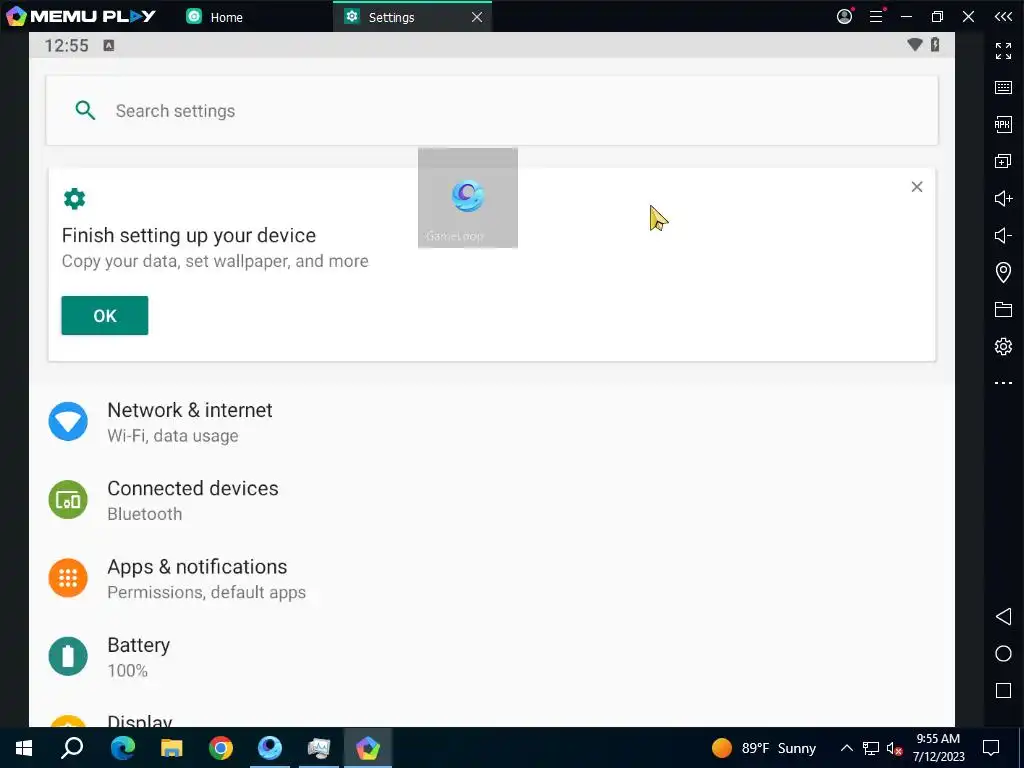Open Windows taskbar search

click(72, 748)
